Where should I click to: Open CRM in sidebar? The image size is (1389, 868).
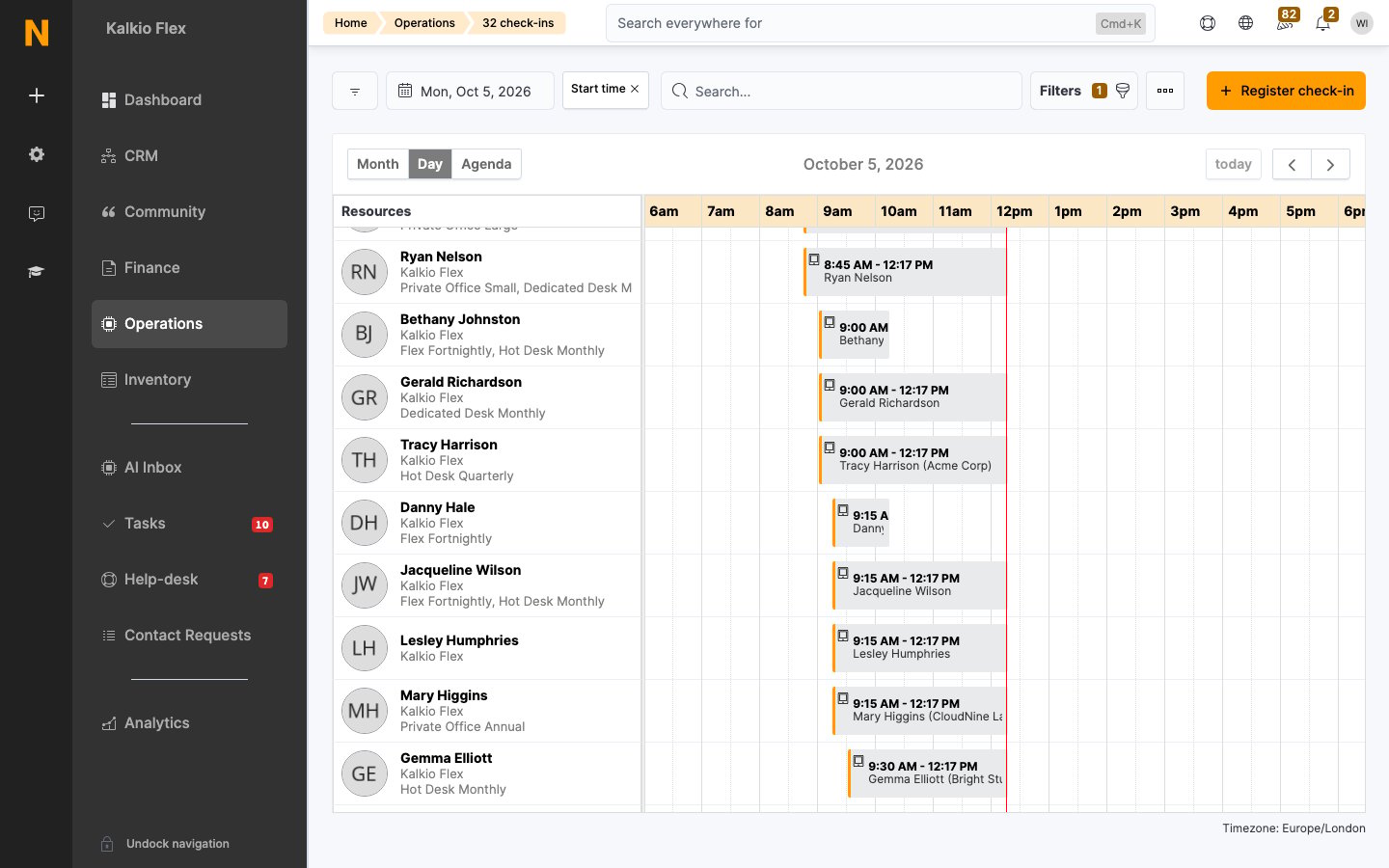coord(189,156)
